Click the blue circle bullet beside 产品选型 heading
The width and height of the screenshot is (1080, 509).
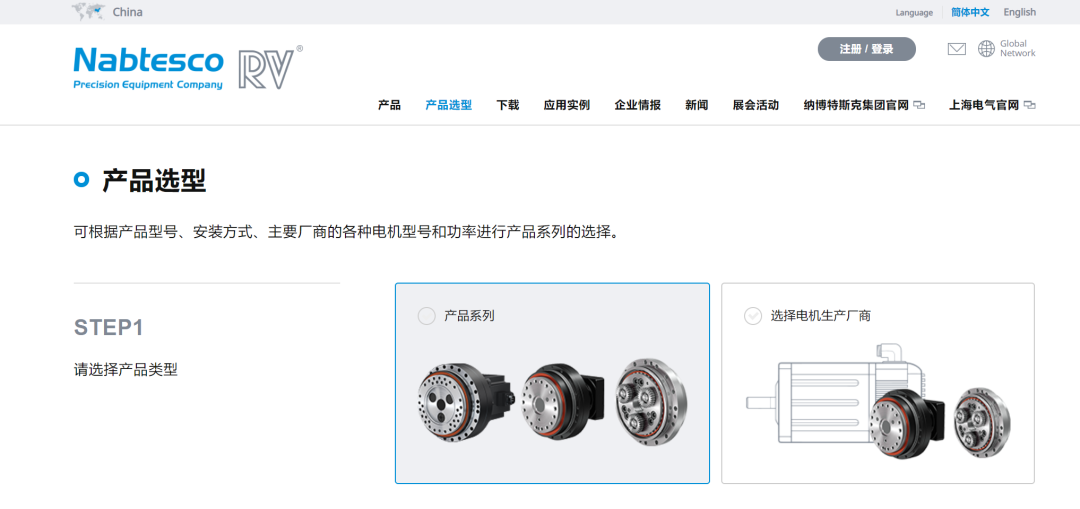[81, 180]
